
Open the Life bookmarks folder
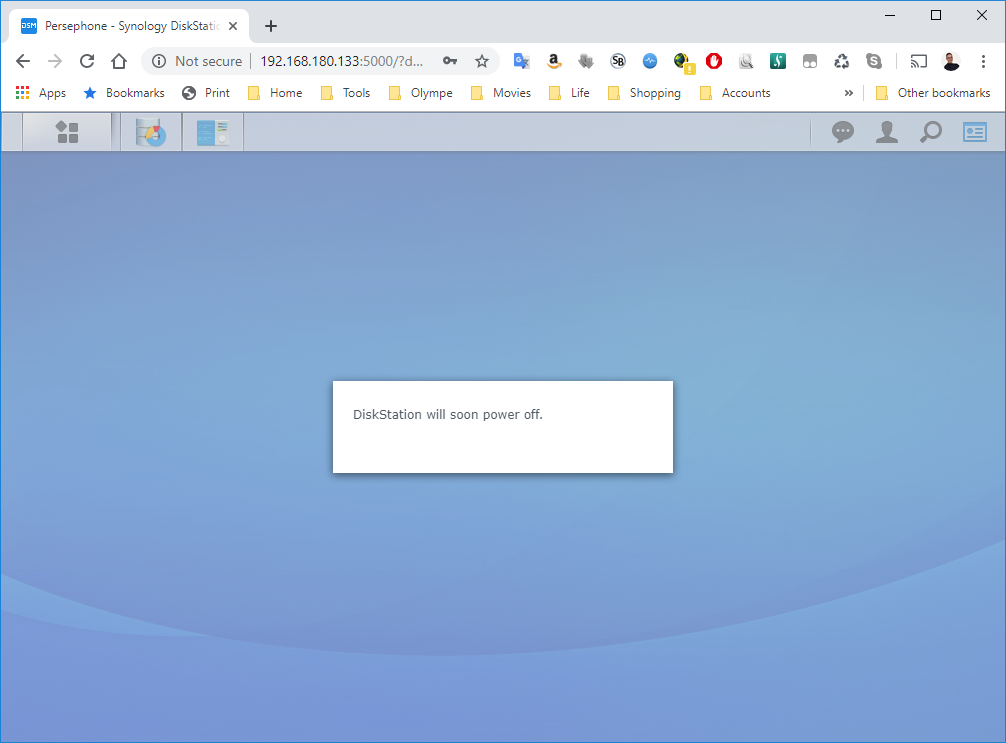click(x=570, y=93)
